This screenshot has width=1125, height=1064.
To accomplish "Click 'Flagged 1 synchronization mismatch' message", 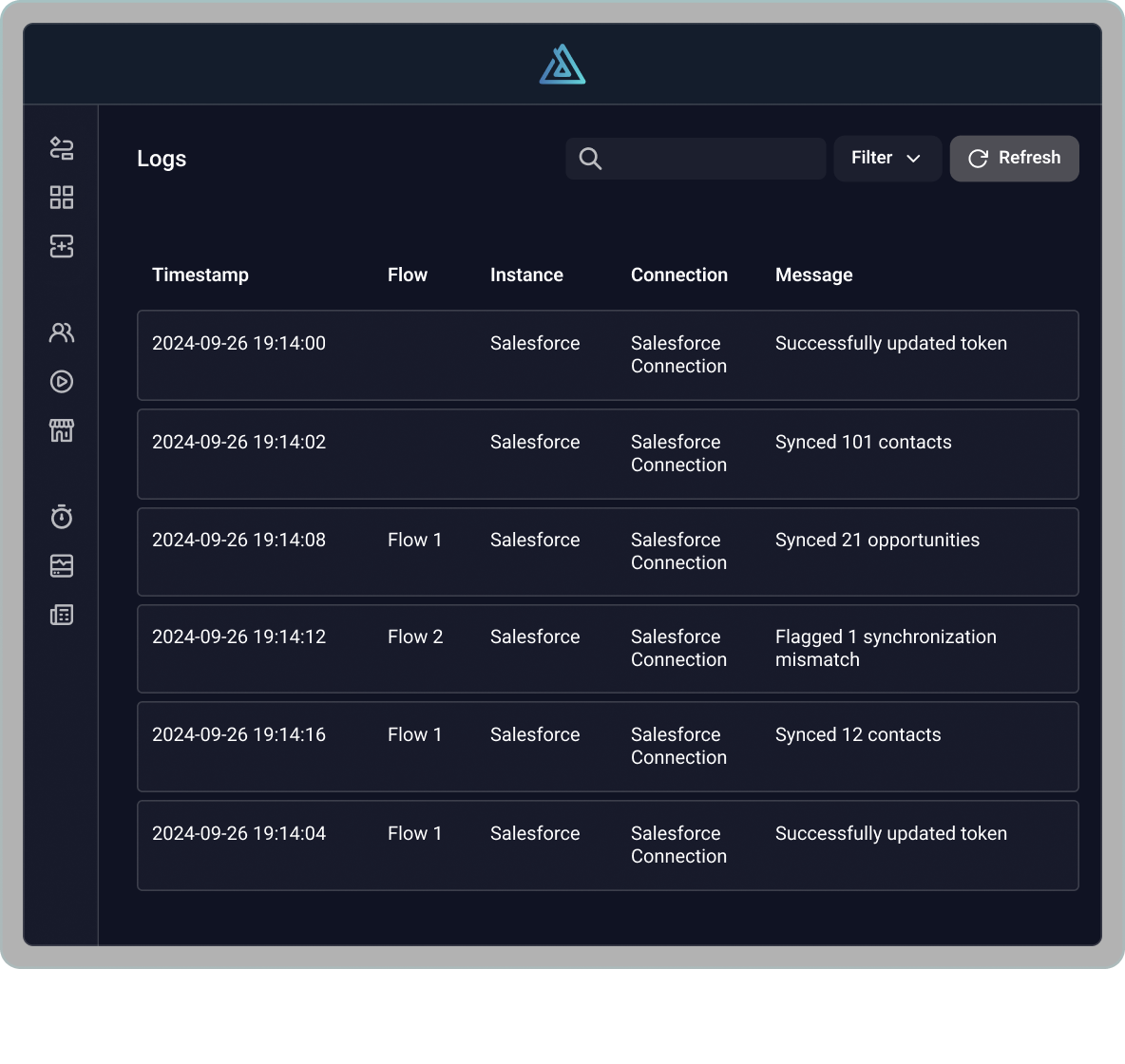I will 886,648.
